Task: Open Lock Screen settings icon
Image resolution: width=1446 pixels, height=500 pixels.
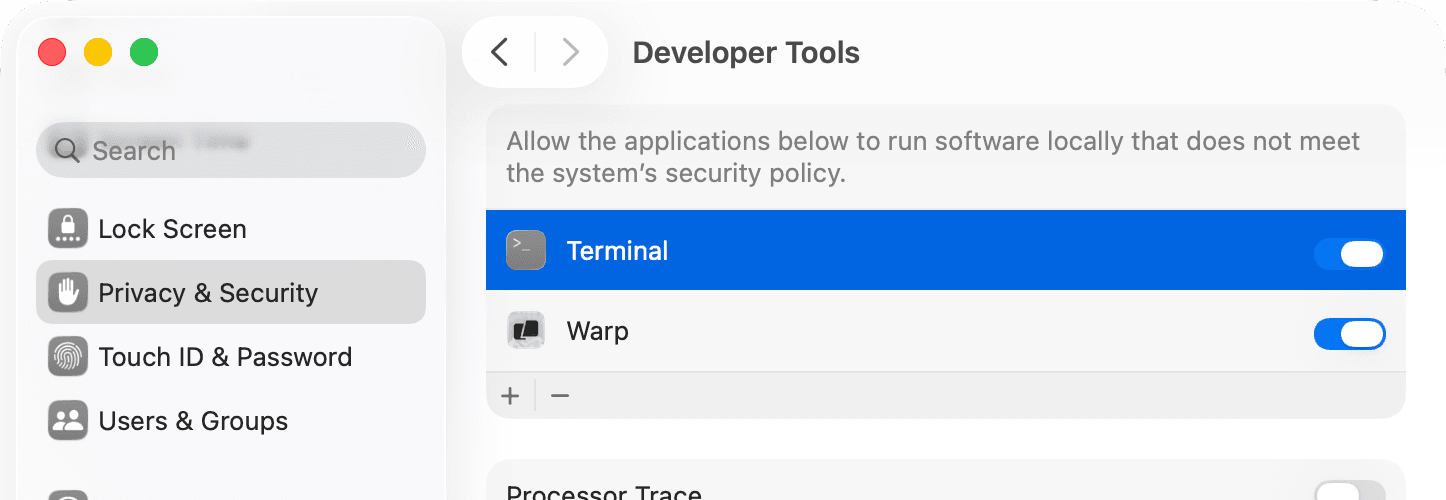Action: pyautogui.click(x=68, y=229)
